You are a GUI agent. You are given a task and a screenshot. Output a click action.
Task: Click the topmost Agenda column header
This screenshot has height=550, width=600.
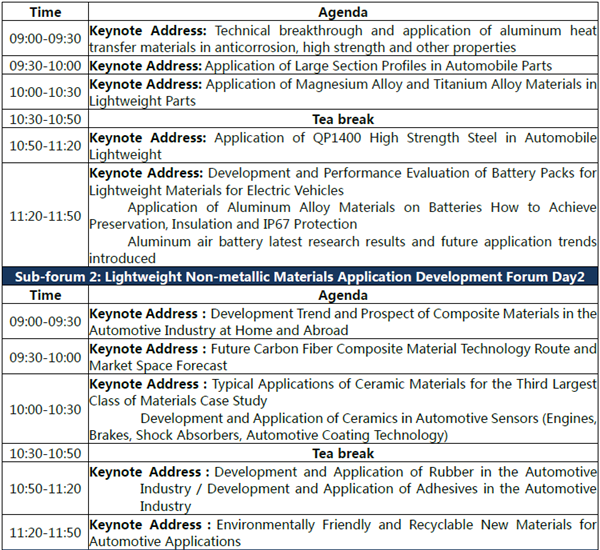click(x=342, y=13)
